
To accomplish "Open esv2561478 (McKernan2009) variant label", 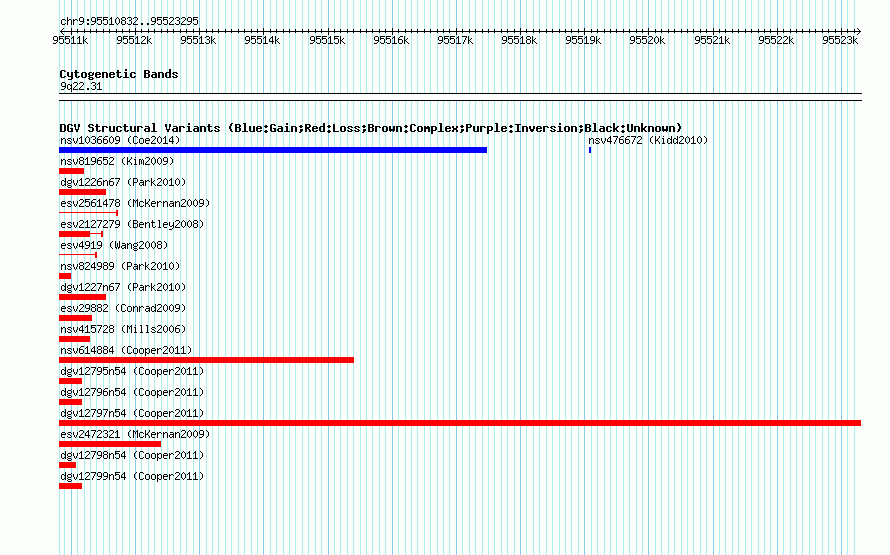I will pyautogui.click(x=135, y=203).
